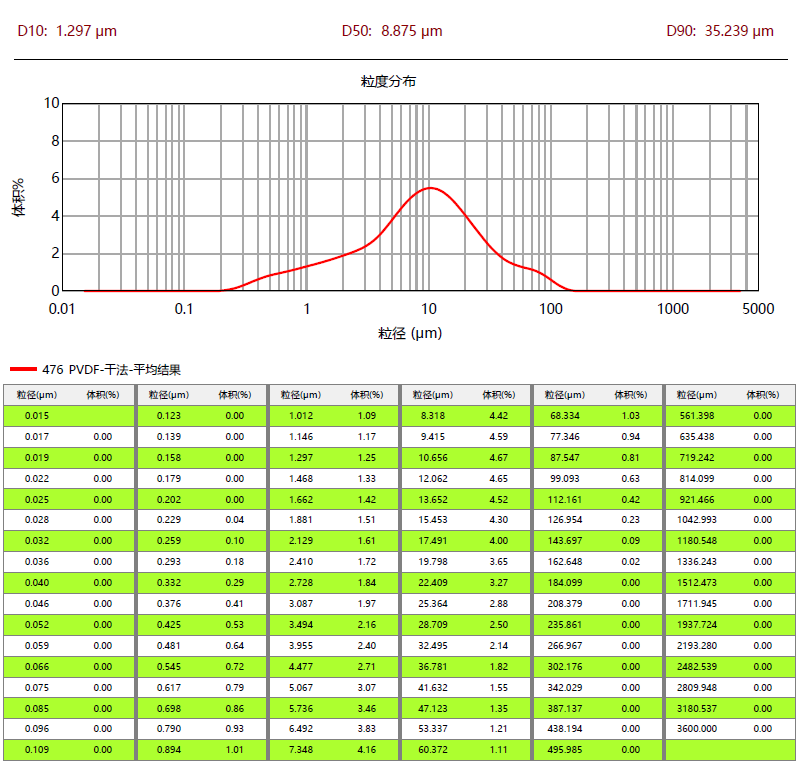Click the D90 35.239 µm reading

(719, 31)
